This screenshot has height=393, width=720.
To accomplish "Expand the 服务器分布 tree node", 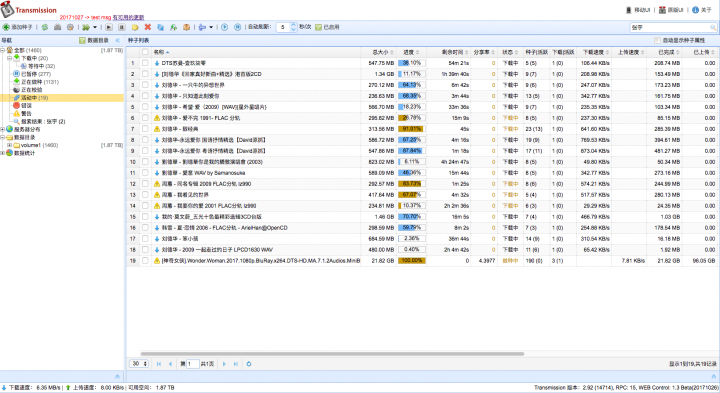I will pos(3,129).
